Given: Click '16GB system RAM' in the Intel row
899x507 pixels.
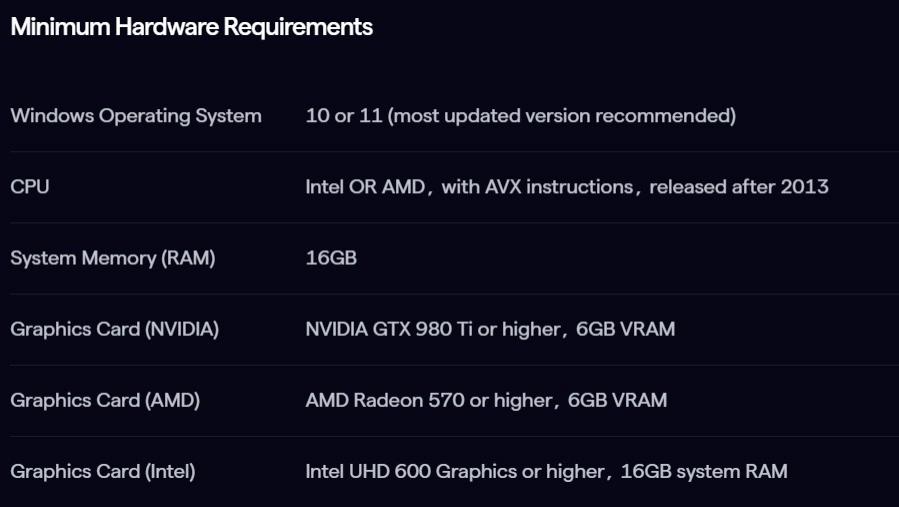Looking at the screenshot, I should 705,471.
